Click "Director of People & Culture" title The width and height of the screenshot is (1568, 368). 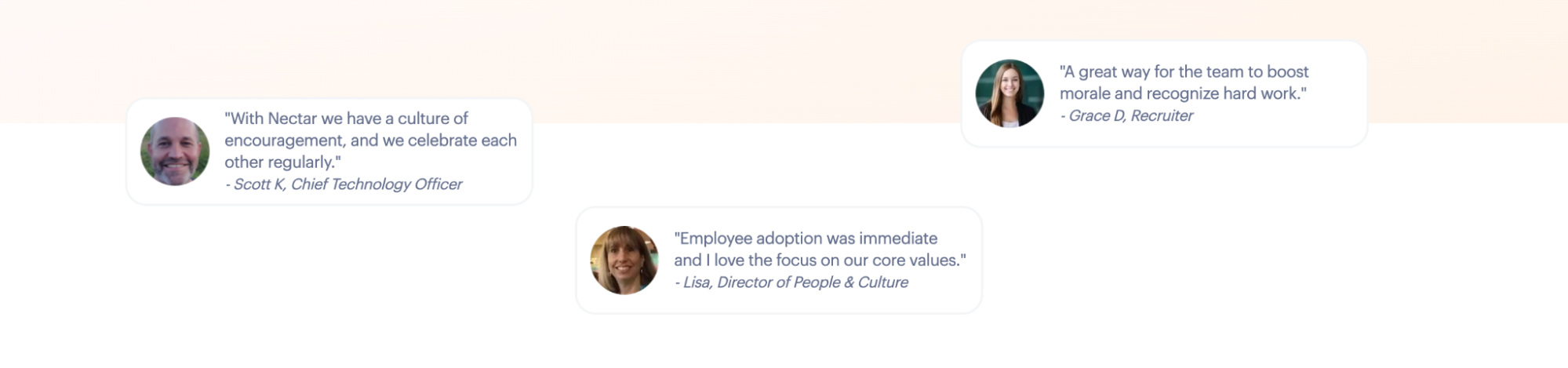[812, 282]
